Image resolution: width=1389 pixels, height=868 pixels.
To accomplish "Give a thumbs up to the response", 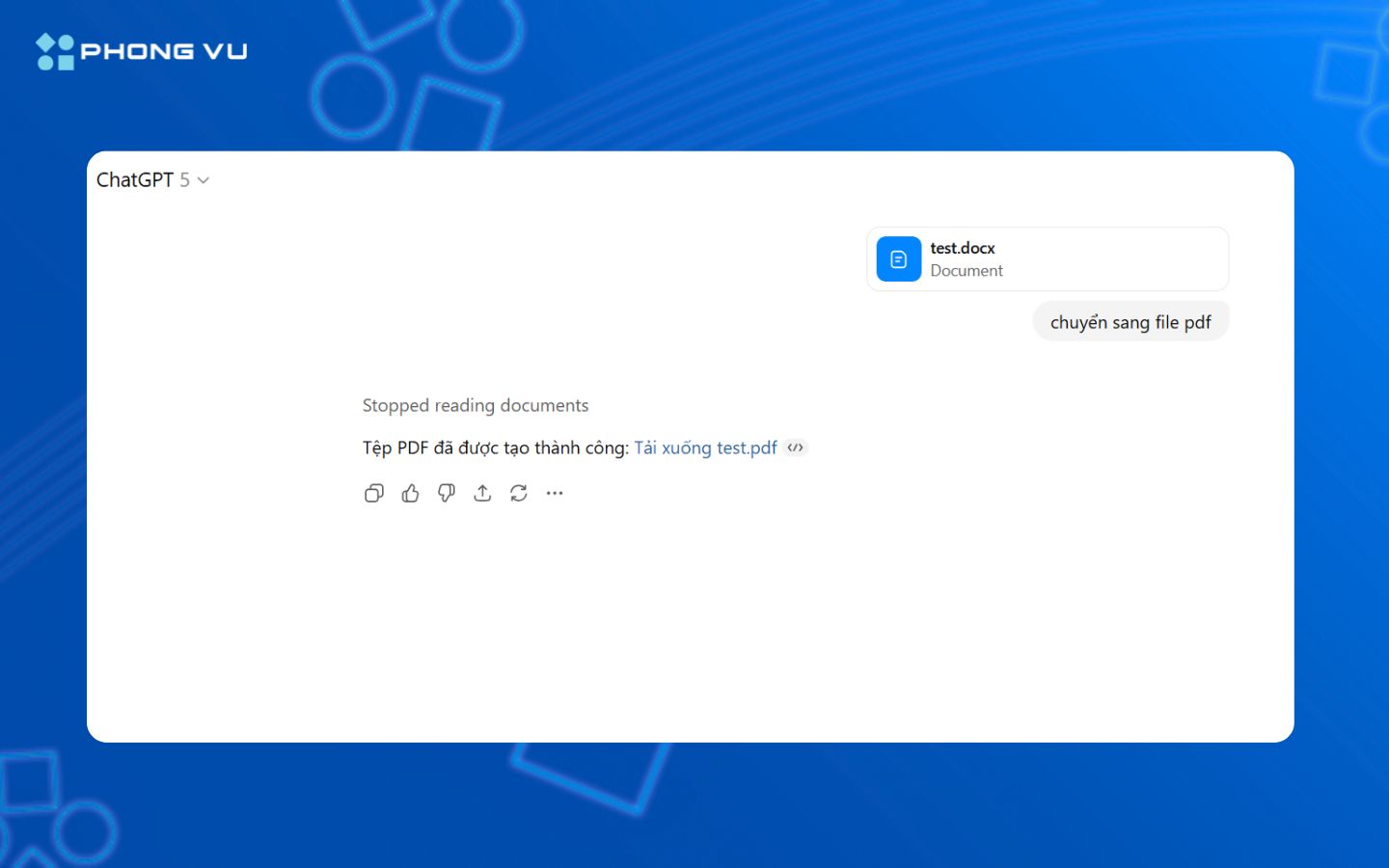I will pyautogui.click(x=410, y=493).
